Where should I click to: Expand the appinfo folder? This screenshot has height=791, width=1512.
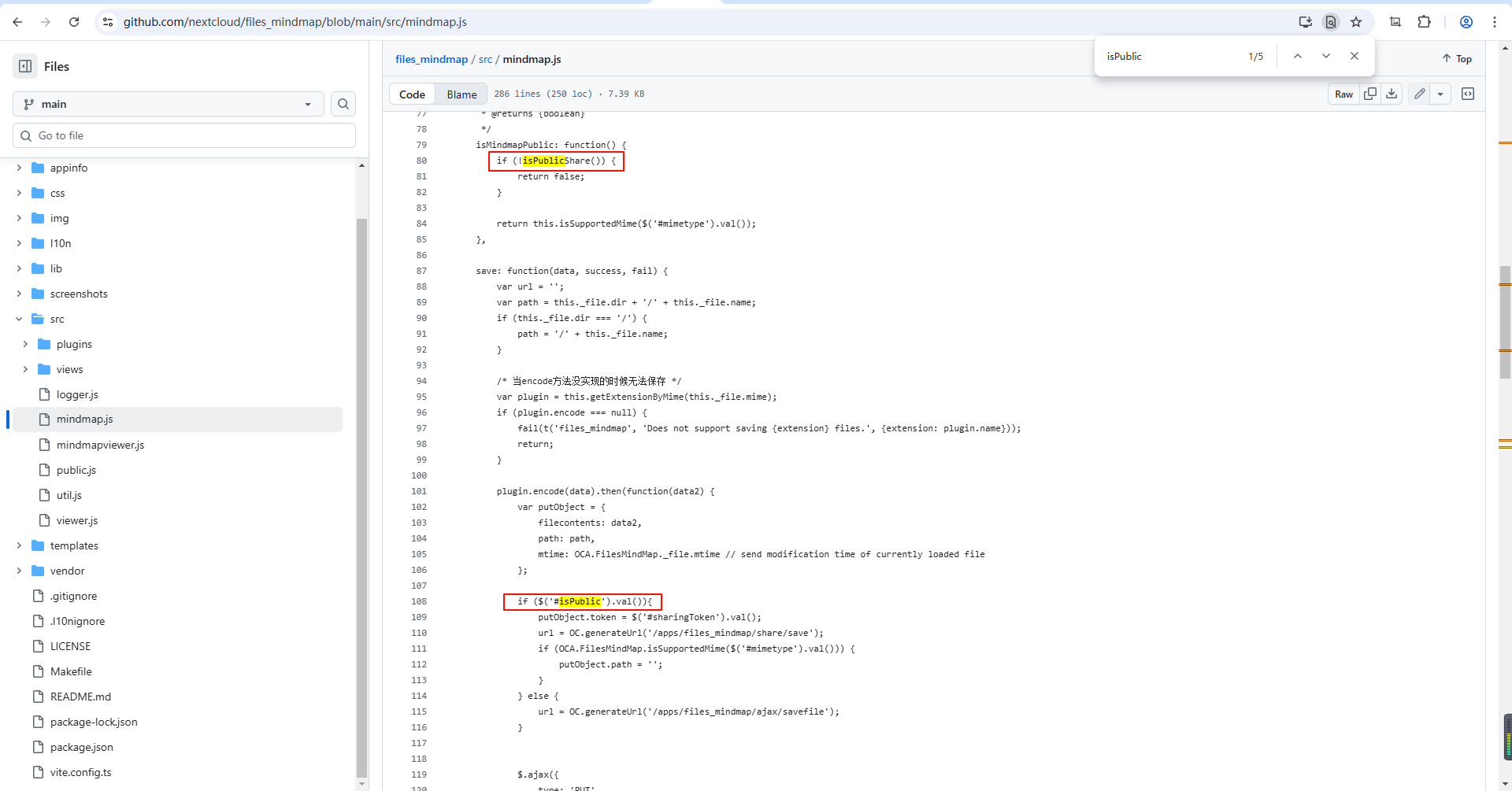[19, 168]
